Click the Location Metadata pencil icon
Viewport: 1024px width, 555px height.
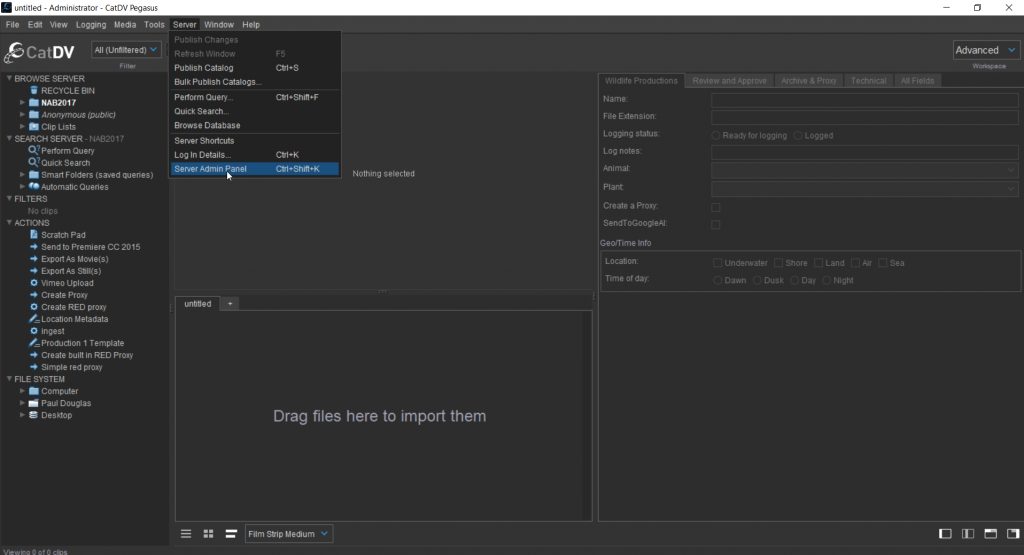coord(34,319)
